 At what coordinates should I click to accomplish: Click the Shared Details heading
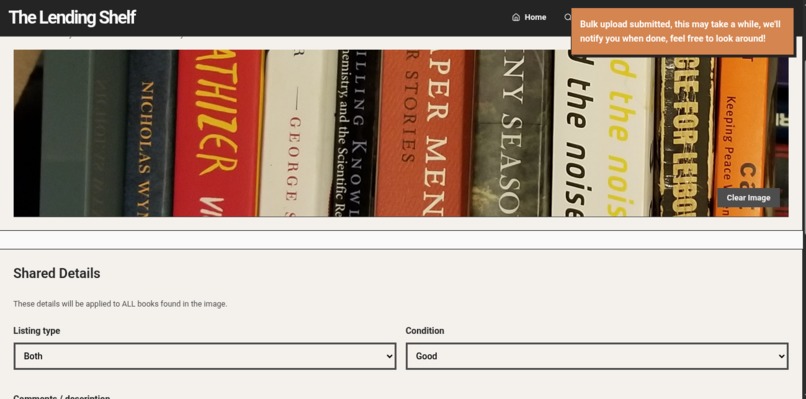pyautogui.click(x=57, y=273)
